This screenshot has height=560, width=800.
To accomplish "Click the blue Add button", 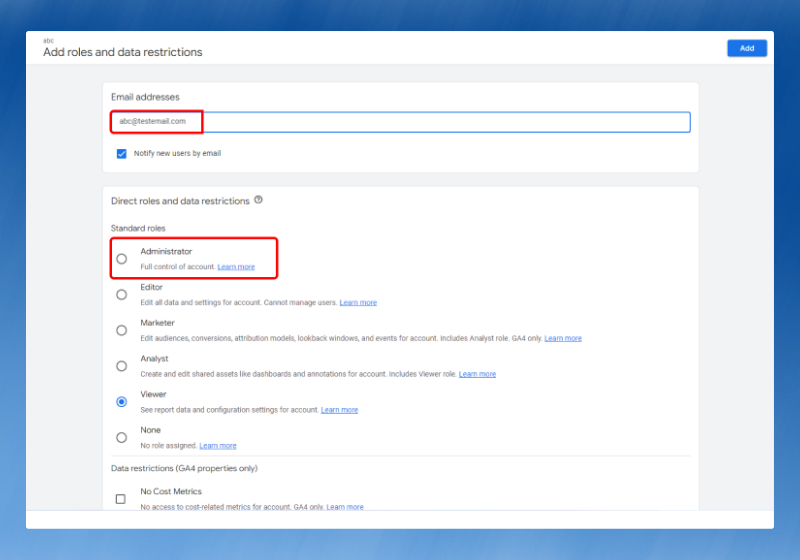I will 747,48.
